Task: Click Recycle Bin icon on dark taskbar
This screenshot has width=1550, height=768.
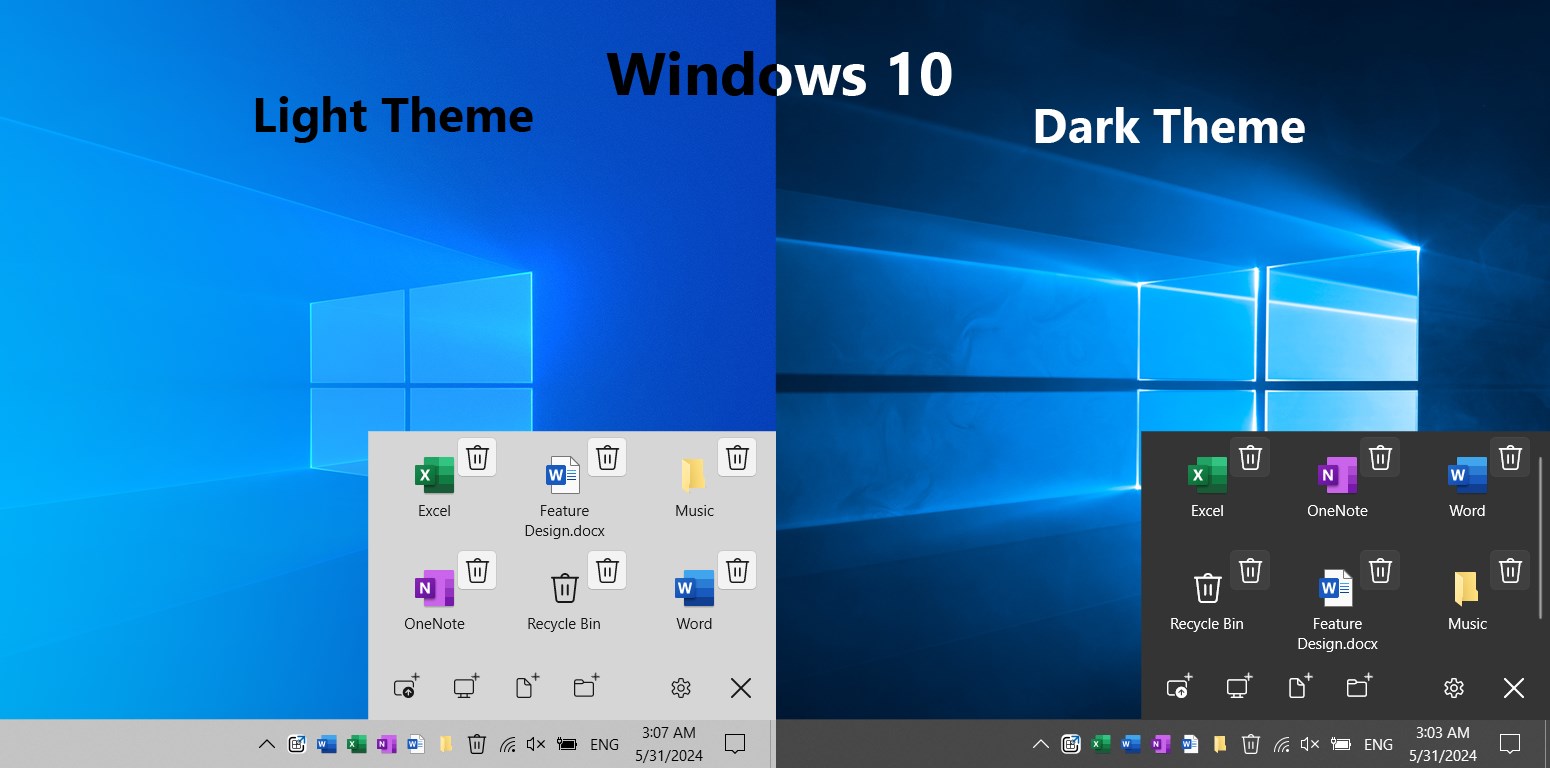Action: tap(1251, 744)
